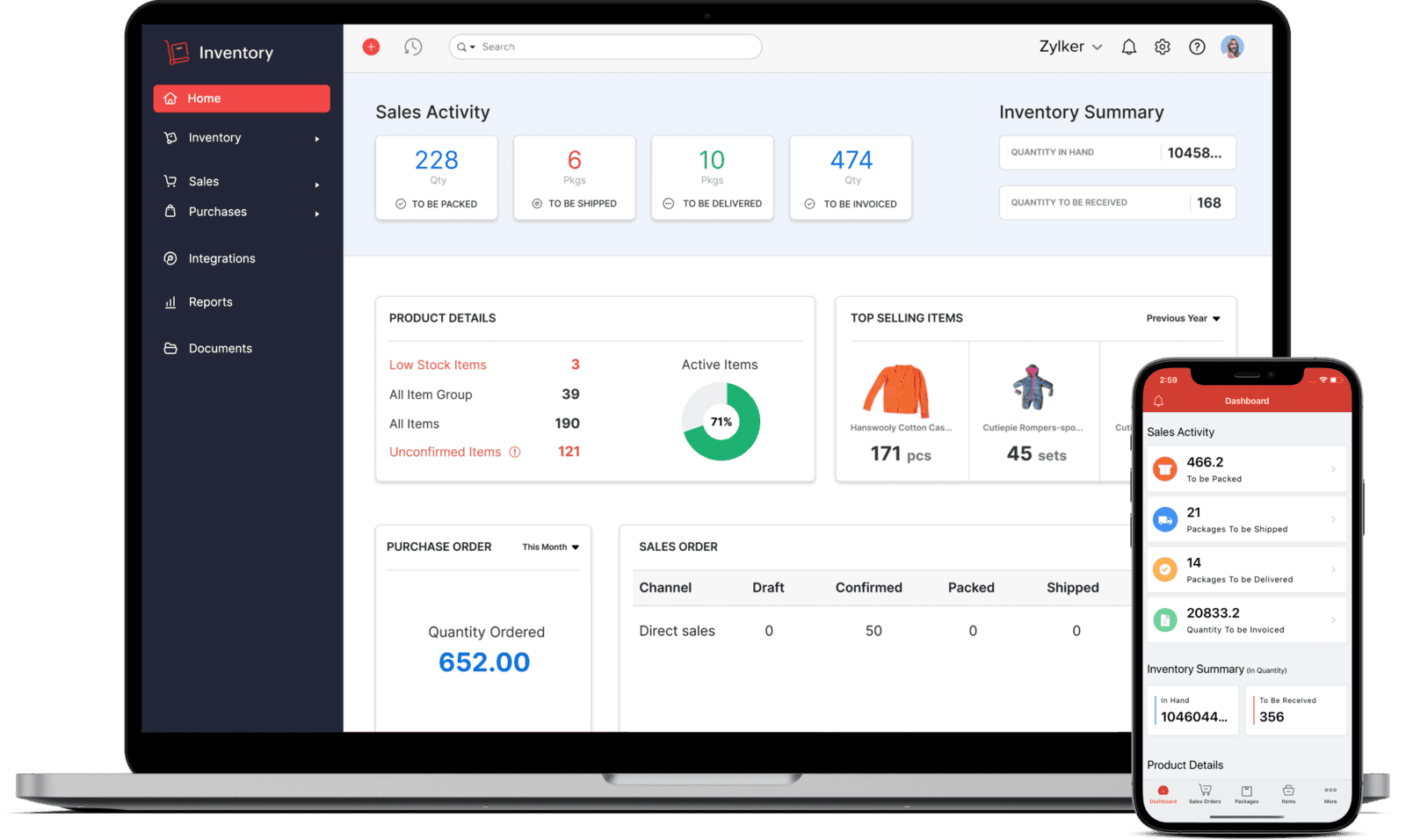Screen dimensions: 1406x840
Task: Open the This Month purchase order dropdown
Action: [550, 547]
